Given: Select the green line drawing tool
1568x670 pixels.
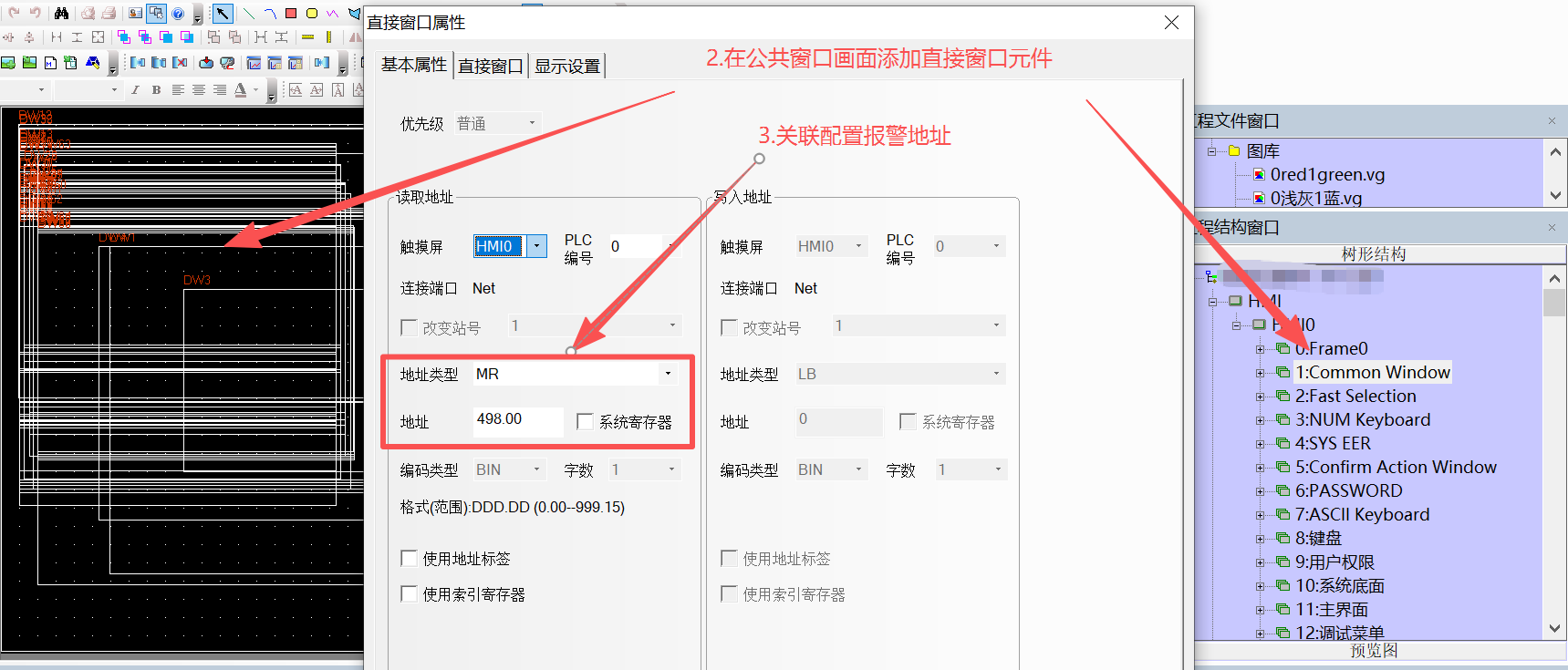Looking at the screenshot, I should coord(248,13).
